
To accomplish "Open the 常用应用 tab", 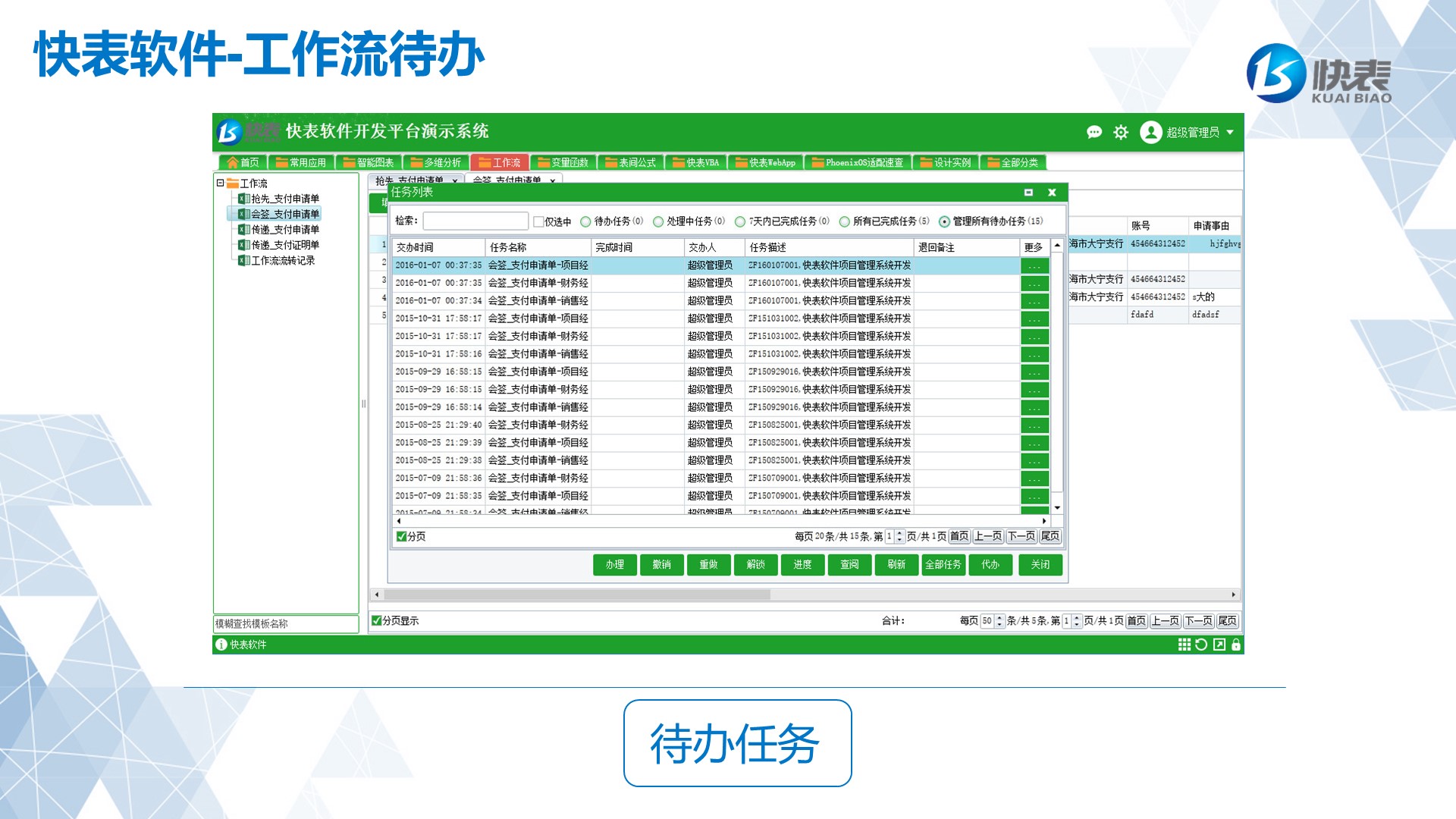I will click(x=300, y=162).
